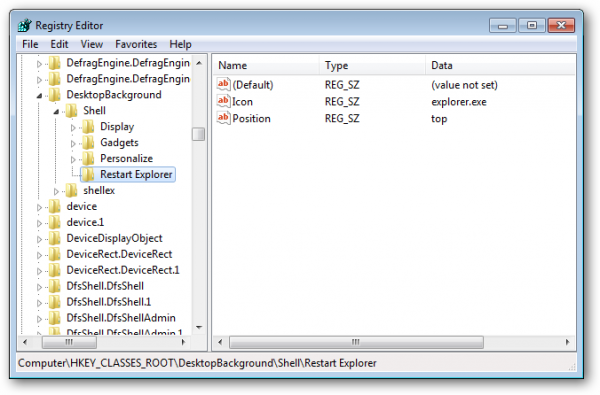Image resolution: width=600 pixels, height=395 pixels.
Task: Click the explorer.exe data cell
Action: (459, 102)
